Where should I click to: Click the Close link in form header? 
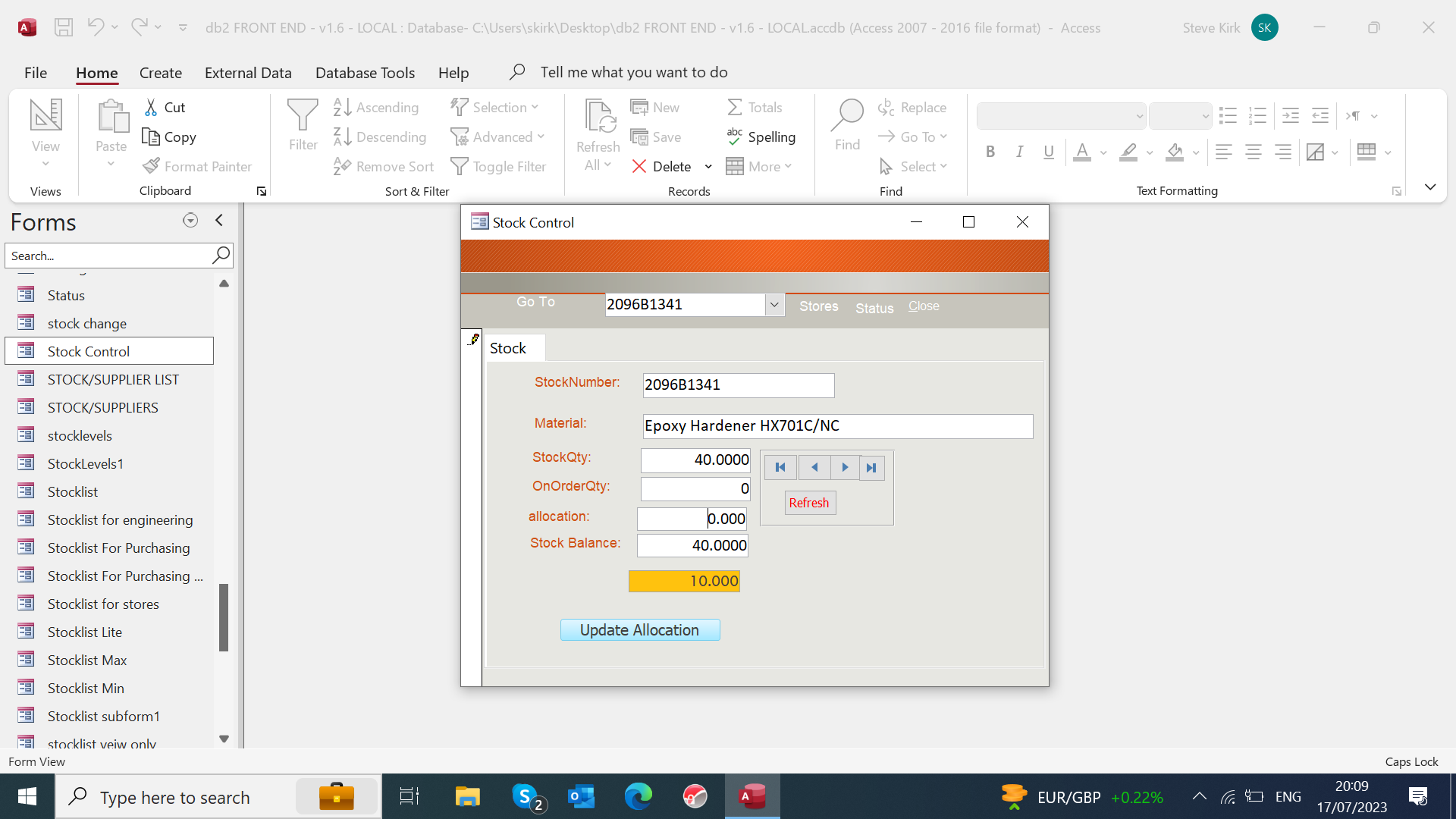click(924, 306)
